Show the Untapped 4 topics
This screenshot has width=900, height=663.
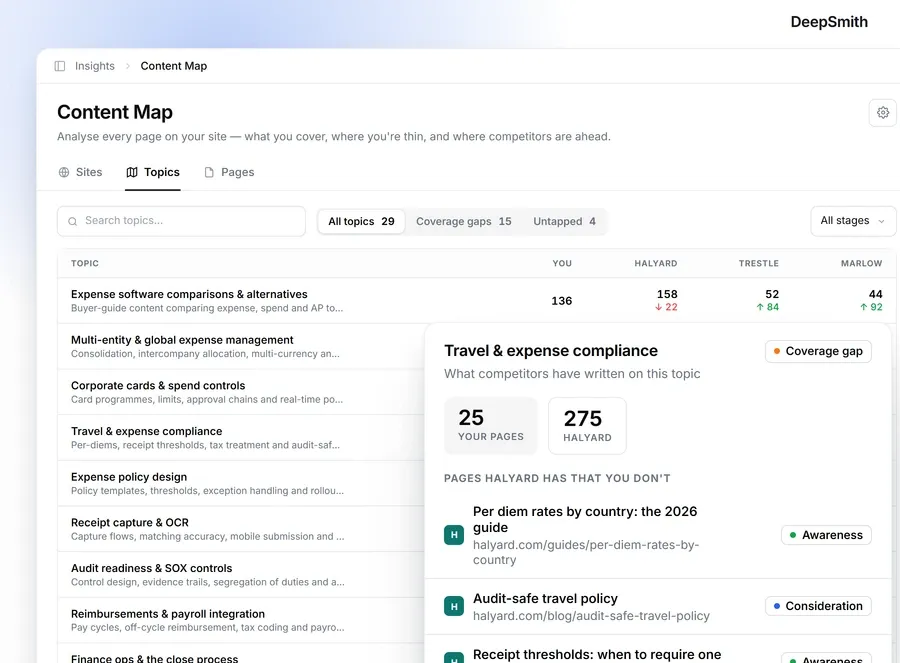tap(564, 222)
